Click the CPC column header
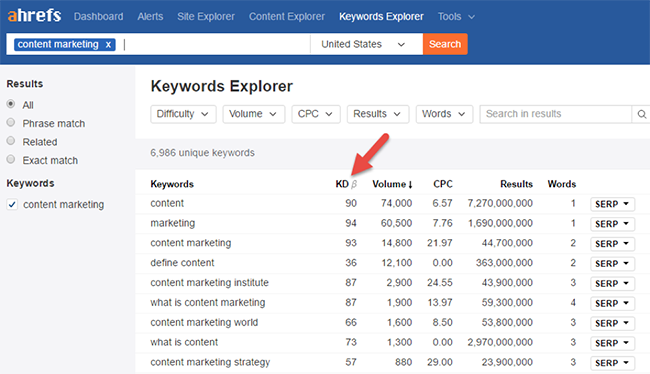This screenshot has width=650, height=374. pos(443,184)
